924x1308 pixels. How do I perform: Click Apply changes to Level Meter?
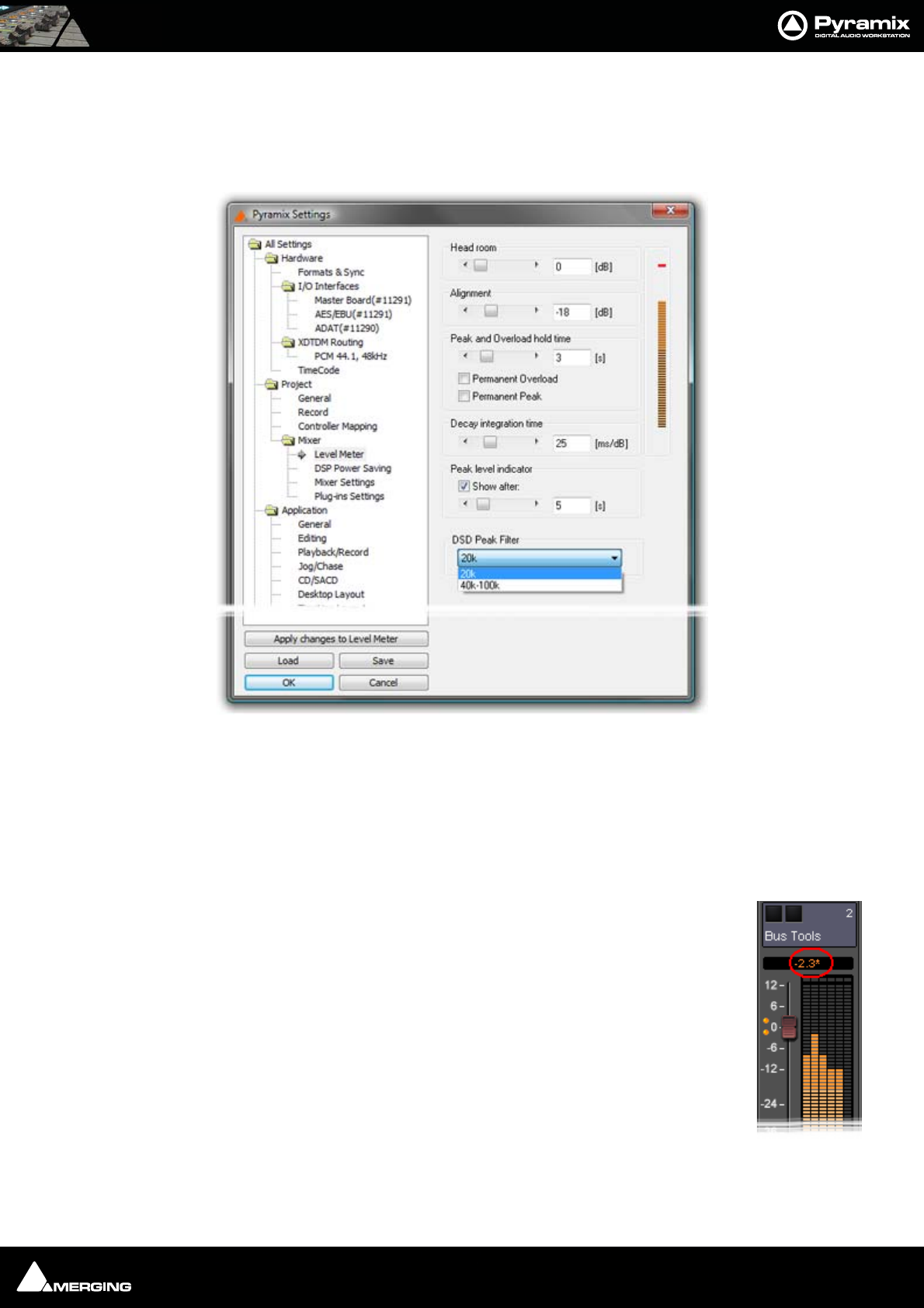[x=336, y=638]
